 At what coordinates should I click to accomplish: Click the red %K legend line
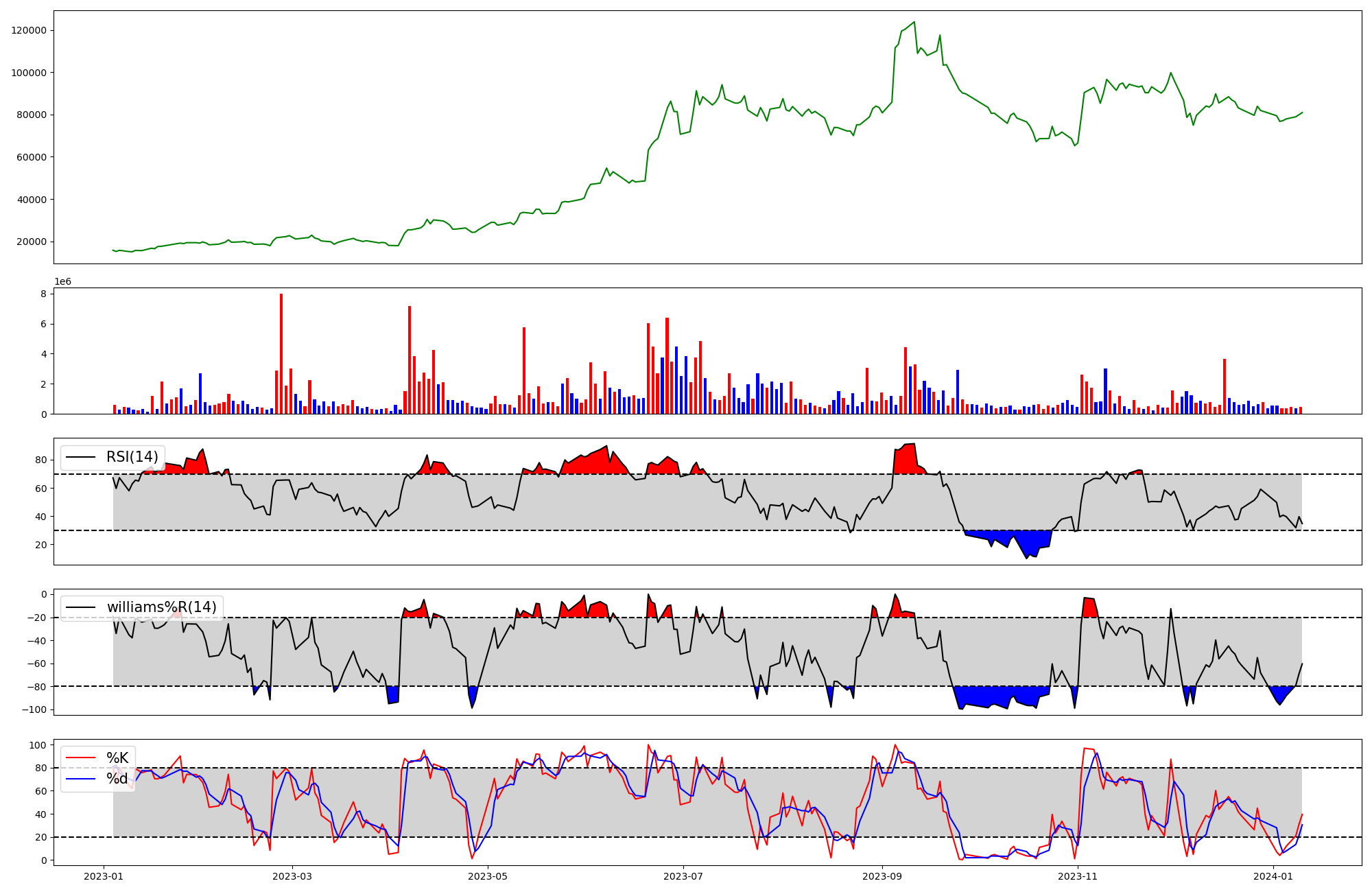pos(80,758)
